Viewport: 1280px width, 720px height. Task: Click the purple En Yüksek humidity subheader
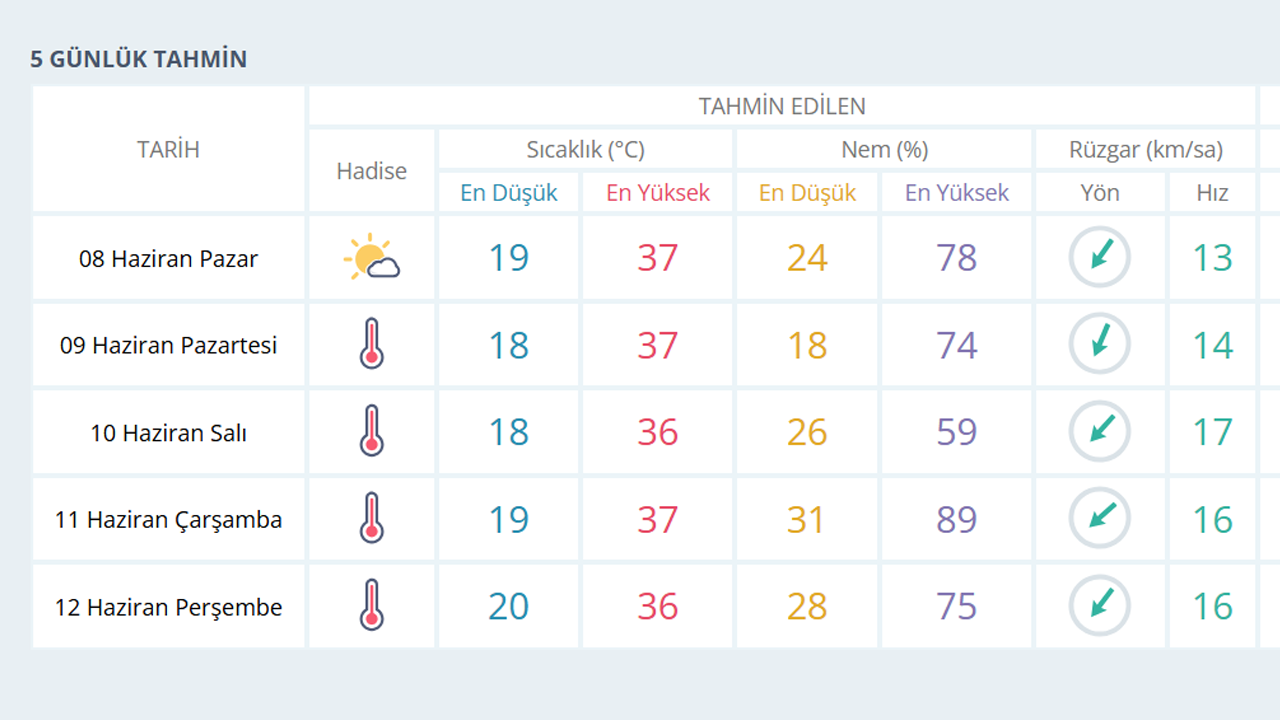pos(957,193)
